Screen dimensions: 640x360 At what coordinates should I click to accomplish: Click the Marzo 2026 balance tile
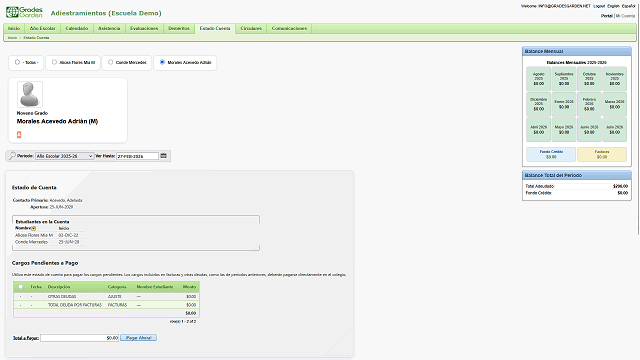coord(614,104)
